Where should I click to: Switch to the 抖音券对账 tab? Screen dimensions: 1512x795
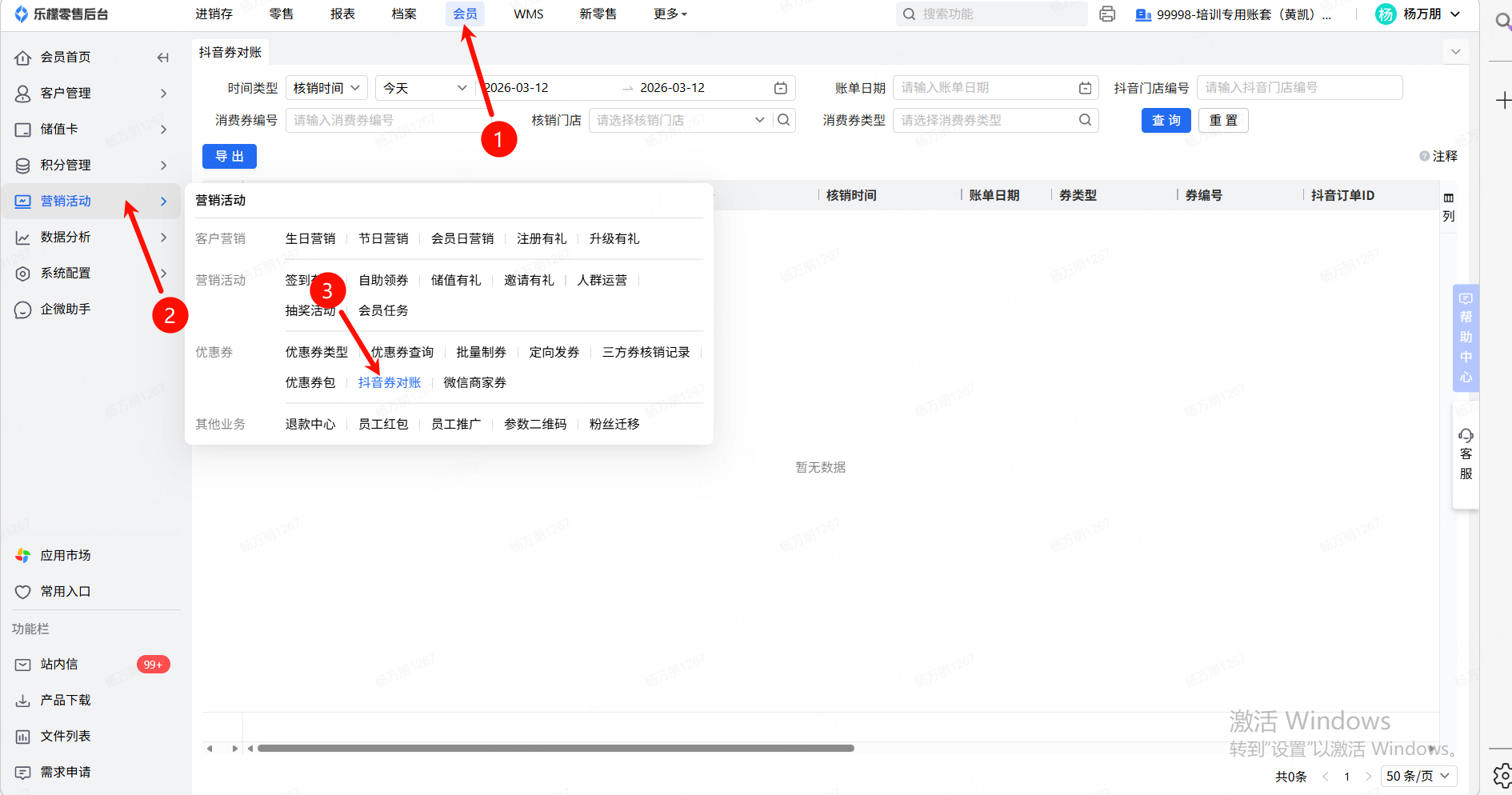230,53
